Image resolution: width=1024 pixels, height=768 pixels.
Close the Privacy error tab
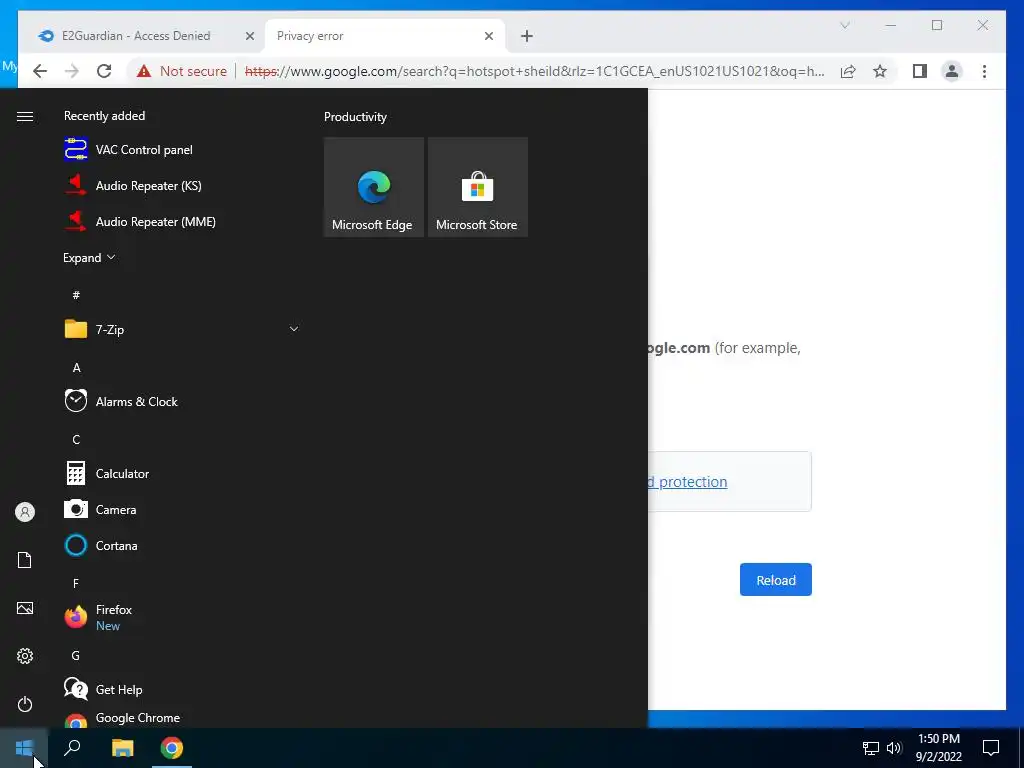[x=488, y=37]
